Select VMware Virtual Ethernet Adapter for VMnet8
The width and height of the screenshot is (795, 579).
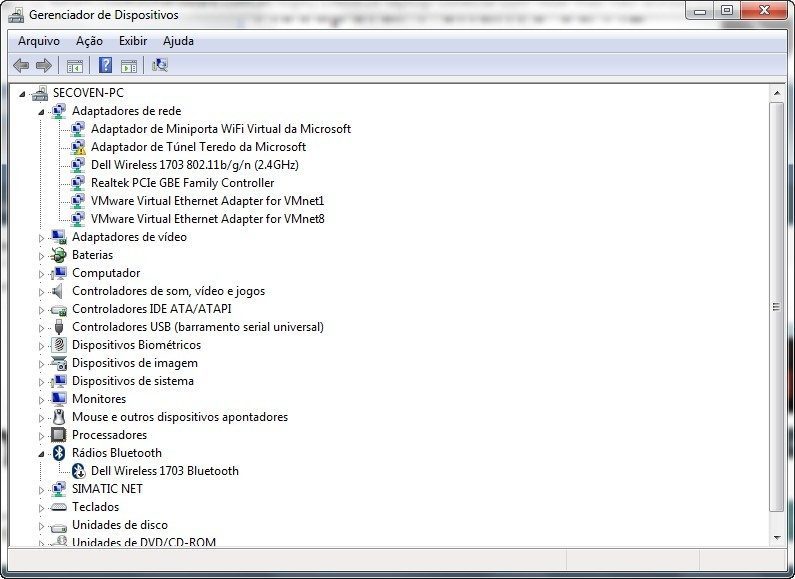point(207,219)
